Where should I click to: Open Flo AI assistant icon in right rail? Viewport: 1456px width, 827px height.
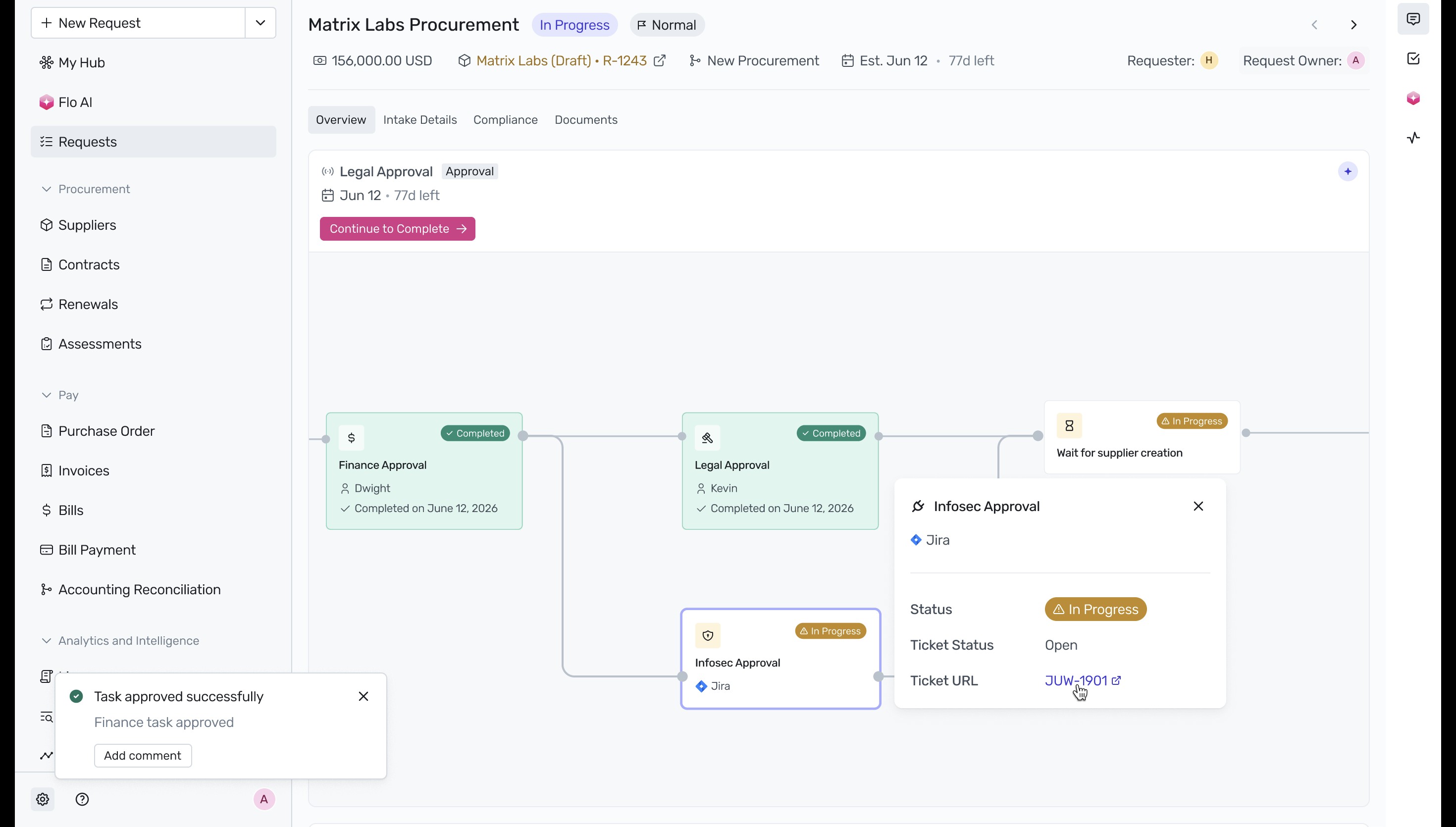coord(1413,98)
